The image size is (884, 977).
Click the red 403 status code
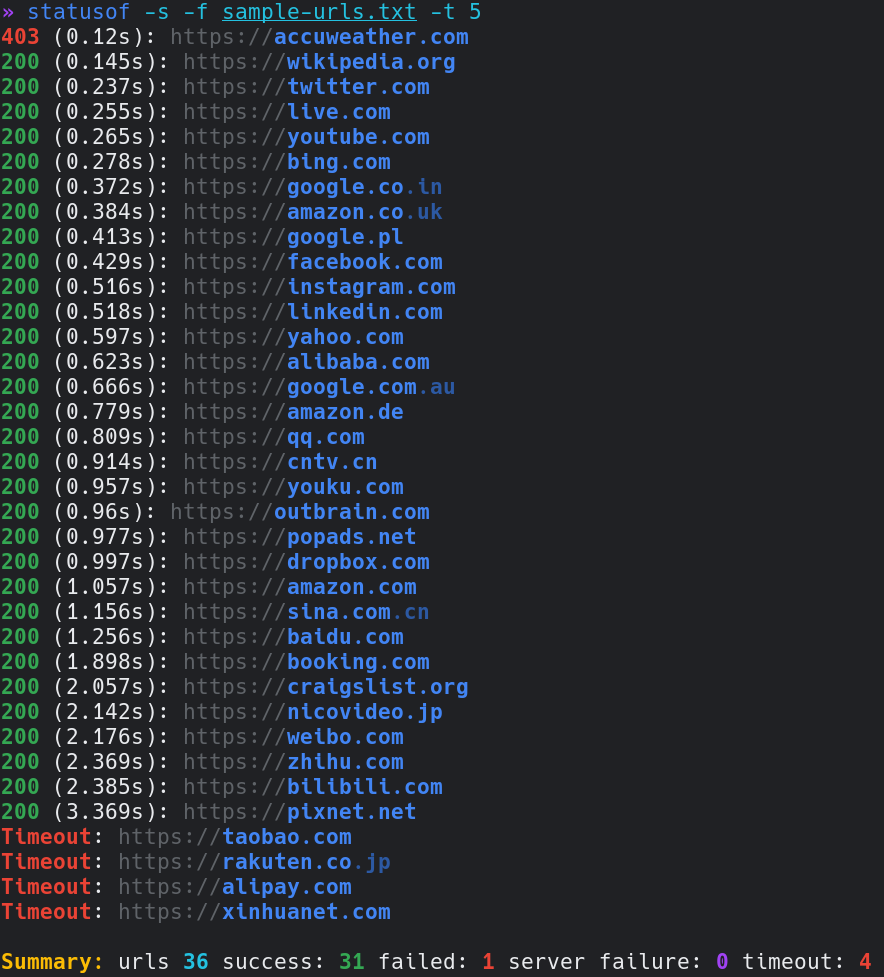pos(20,37)
